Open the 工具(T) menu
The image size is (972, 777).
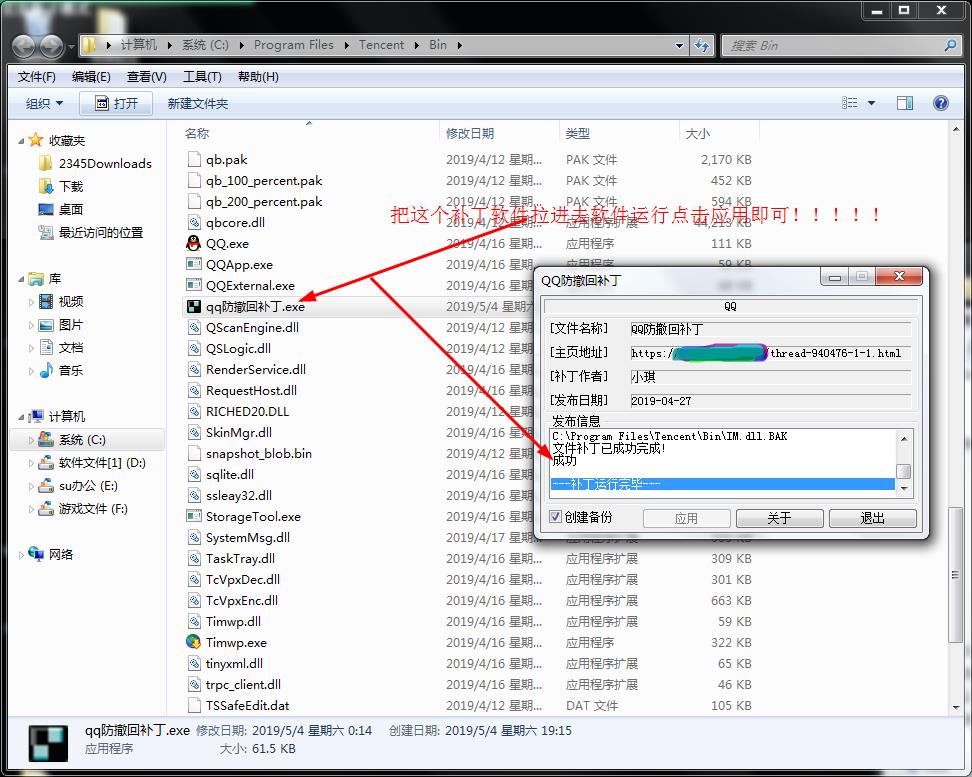[x=202, y=76]
